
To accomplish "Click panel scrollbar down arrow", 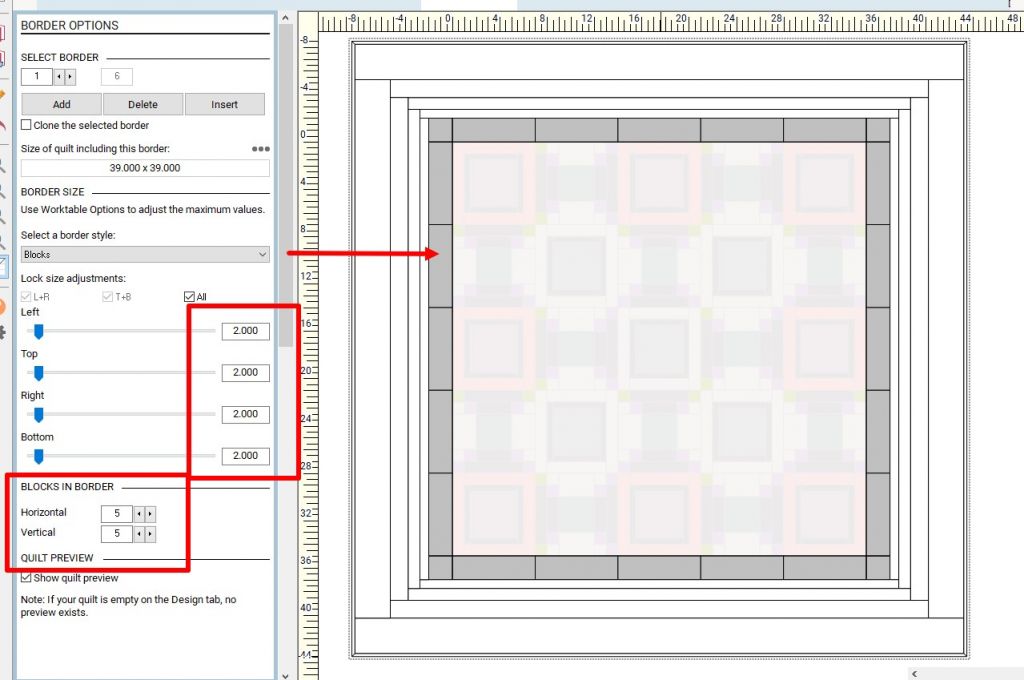I will click(285, 675).
